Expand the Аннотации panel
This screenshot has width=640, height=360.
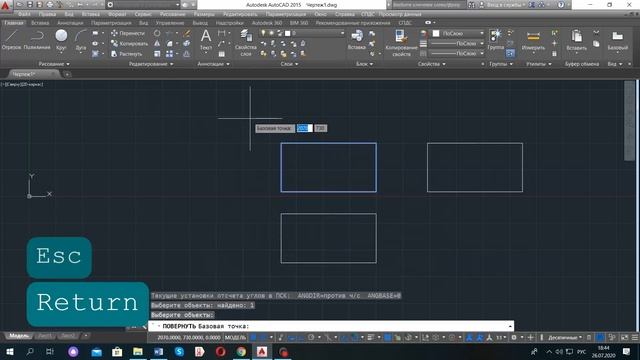pos(213,64)
